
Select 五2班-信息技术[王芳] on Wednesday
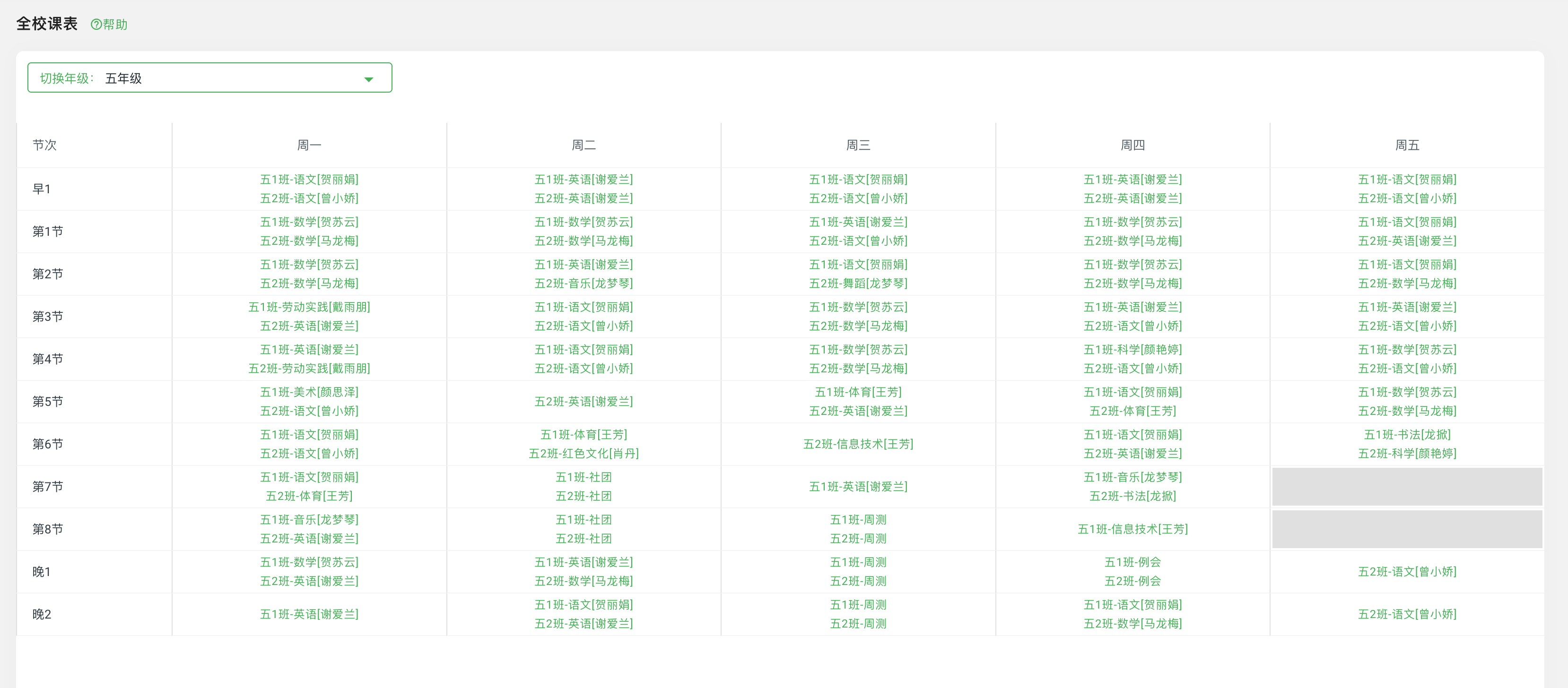pyautogui.click(x=858, y=444)
